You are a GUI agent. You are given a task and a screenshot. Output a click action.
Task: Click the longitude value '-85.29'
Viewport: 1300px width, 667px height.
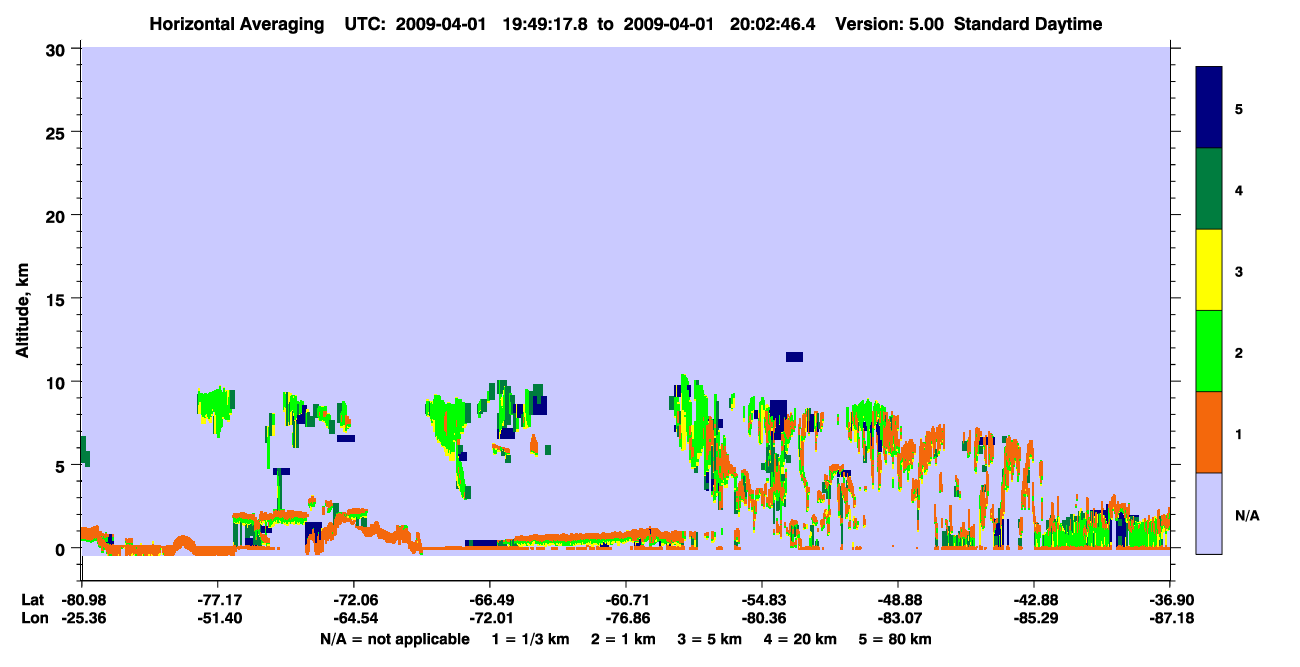point(1034,619)
